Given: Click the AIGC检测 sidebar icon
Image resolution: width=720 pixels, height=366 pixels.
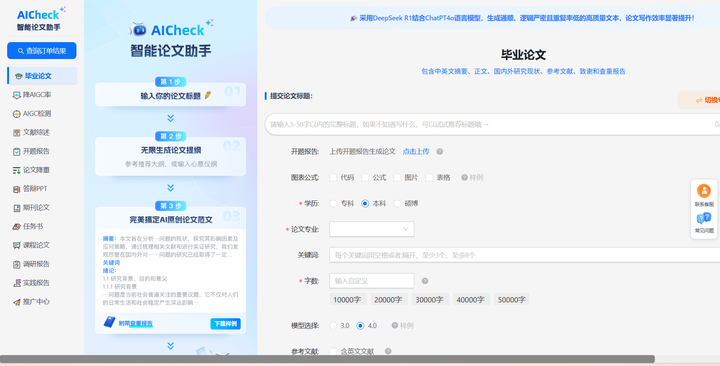Looking at the screenshot, I should [17, 113].
